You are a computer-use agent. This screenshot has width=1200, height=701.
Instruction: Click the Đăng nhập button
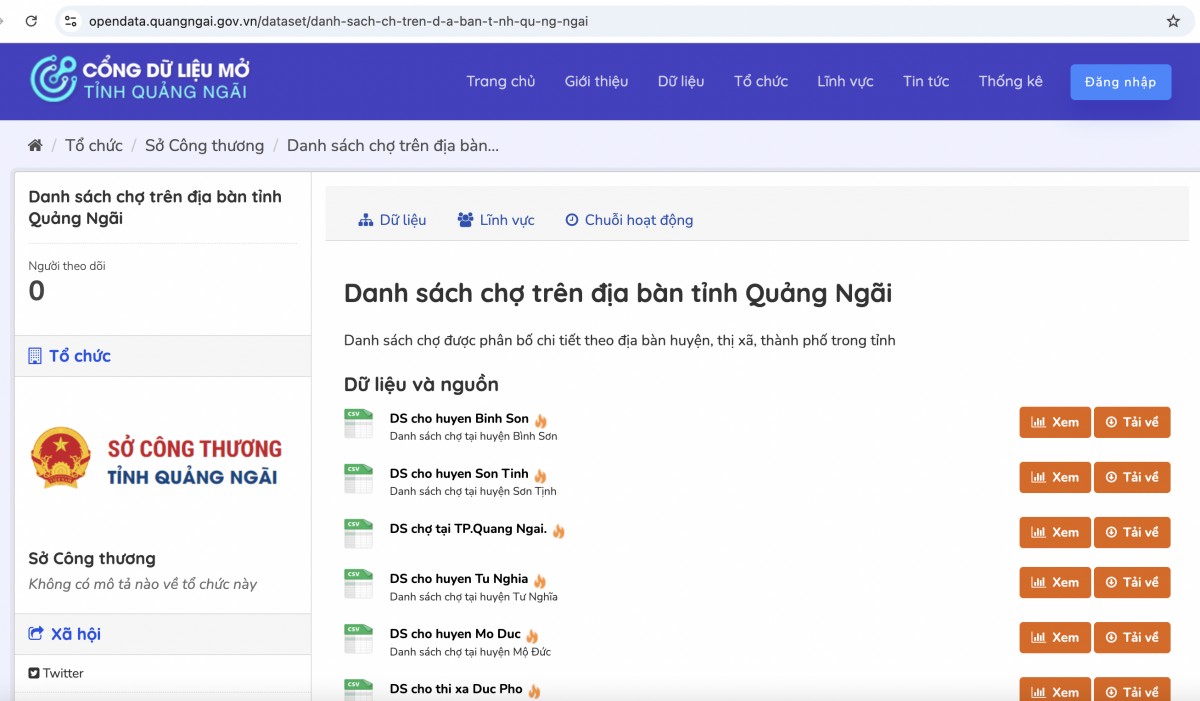pyautogui.click(x=1120, y=81)
